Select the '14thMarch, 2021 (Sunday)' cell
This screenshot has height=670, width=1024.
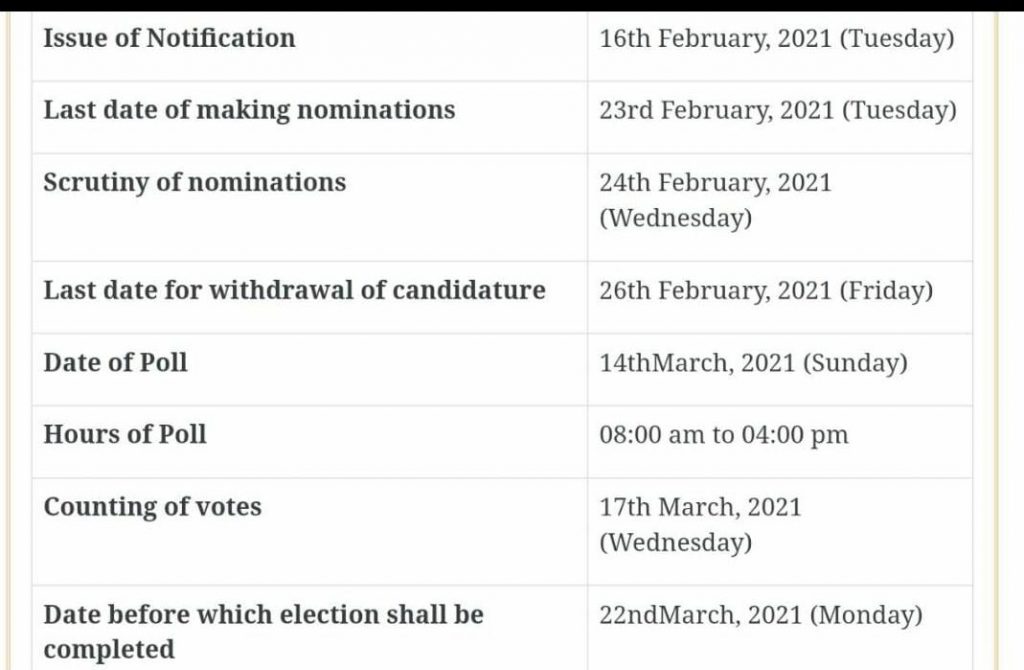click(x=753, y=364)
